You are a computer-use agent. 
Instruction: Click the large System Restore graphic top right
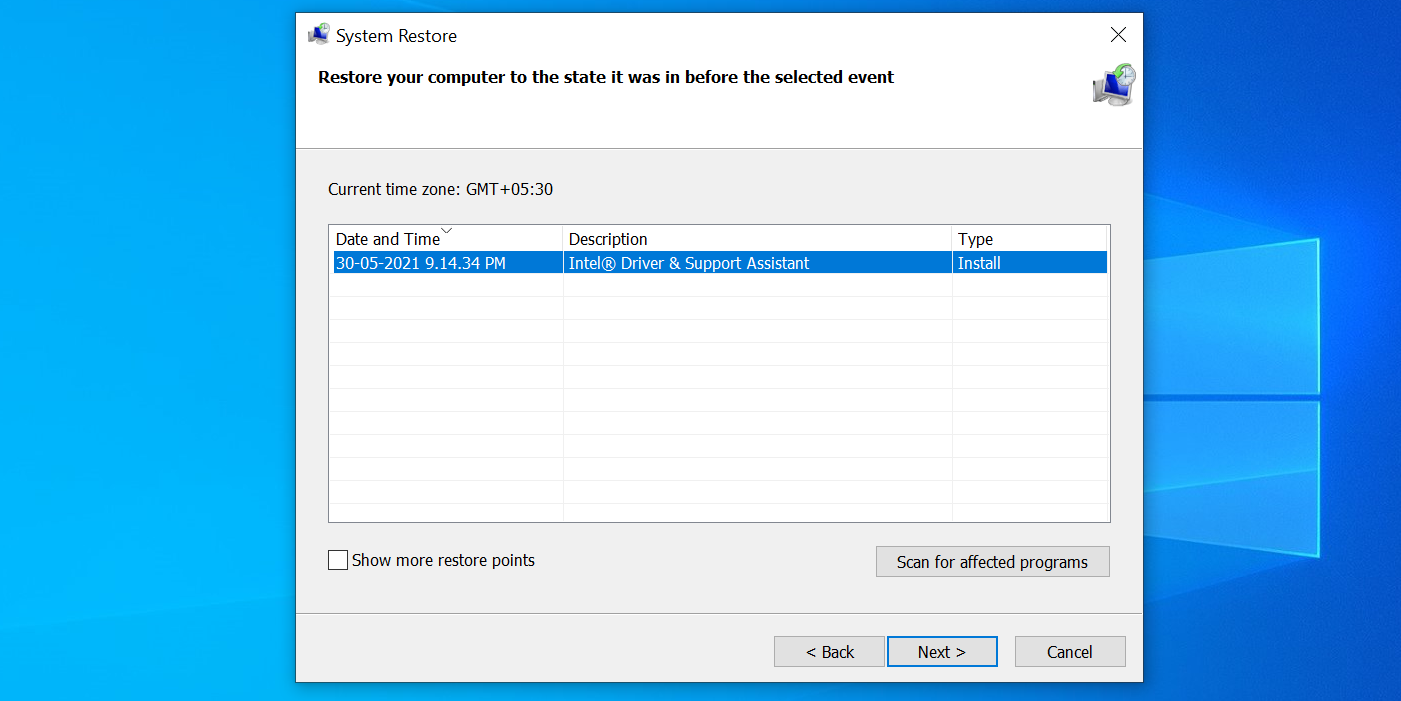[x=1112, y=85]
